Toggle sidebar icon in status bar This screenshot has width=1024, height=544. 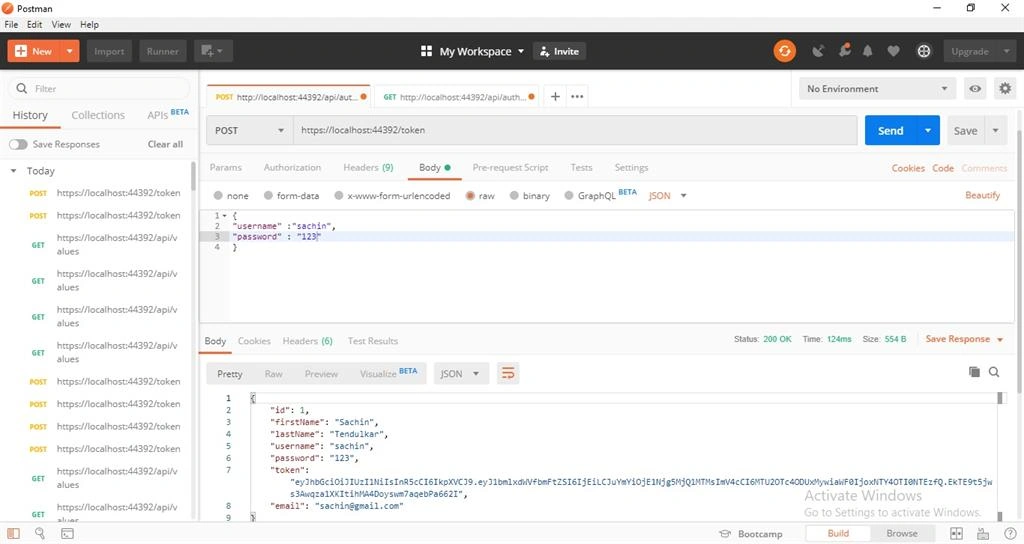[x=13, y=534]
